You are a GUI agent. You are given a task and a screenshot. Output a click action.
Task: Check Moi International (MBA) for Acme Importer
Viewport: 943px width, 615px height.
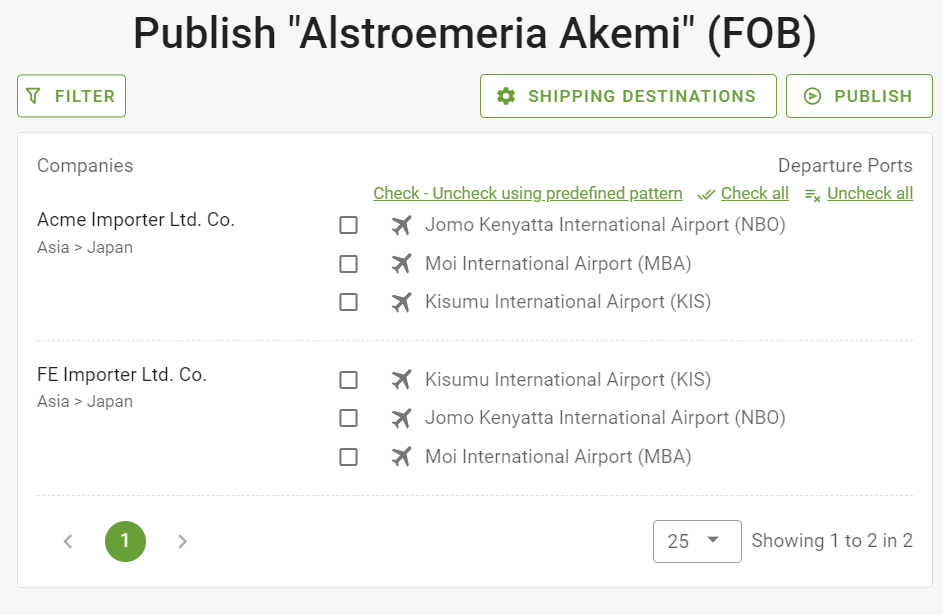(x=348, y=264)
